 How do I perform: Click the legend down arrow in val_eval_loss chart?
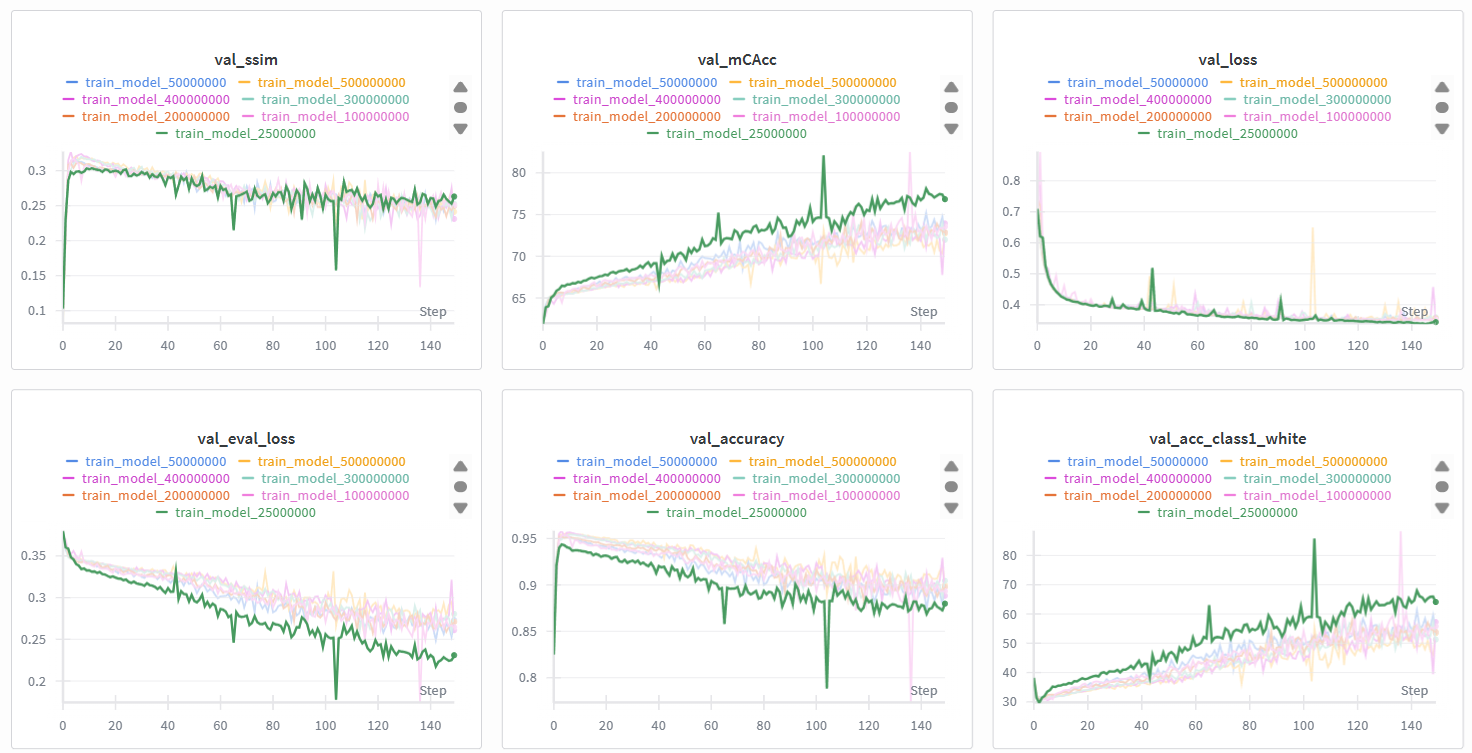[x=460, y=508]
